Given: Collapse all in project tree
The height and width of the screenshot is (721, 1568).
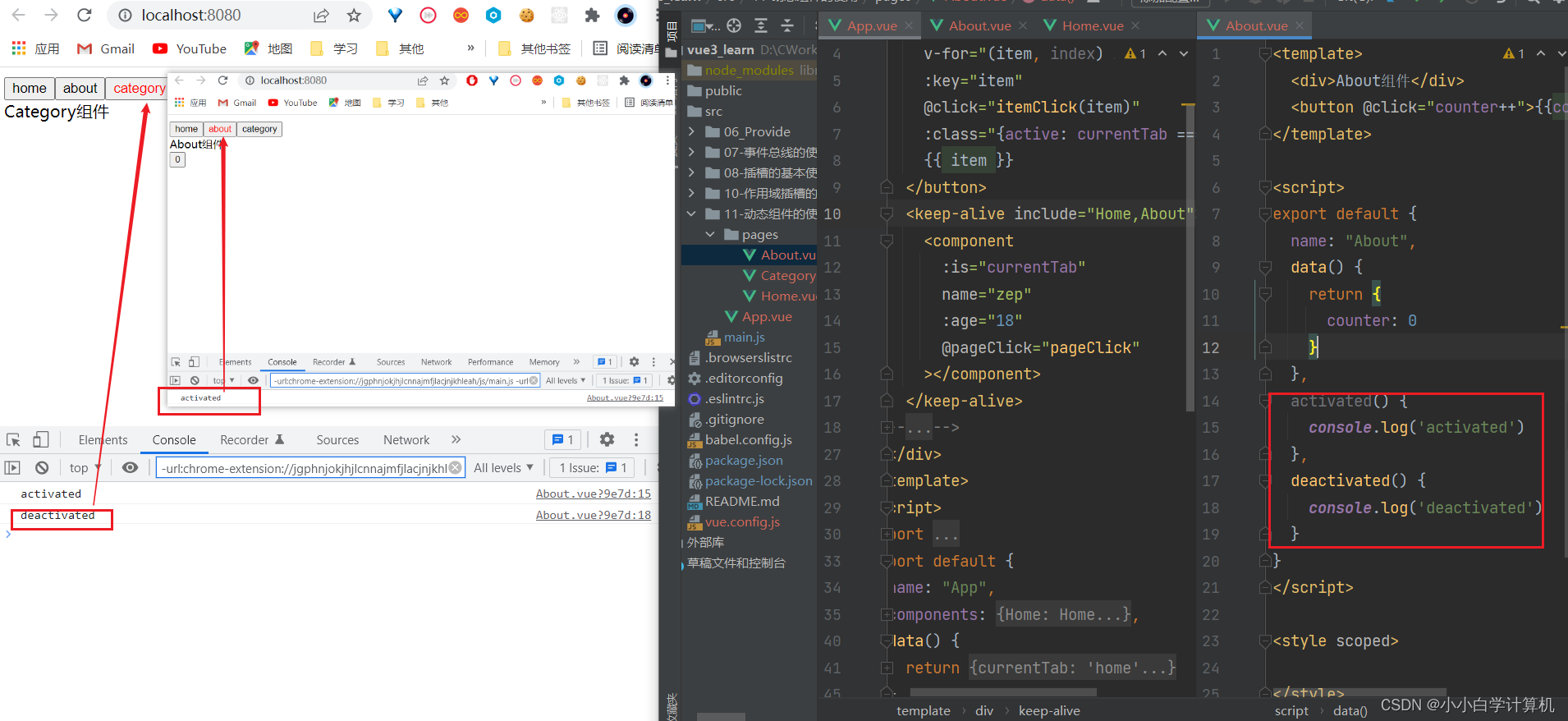Looking at the screenshot, I should click(787, 25).
